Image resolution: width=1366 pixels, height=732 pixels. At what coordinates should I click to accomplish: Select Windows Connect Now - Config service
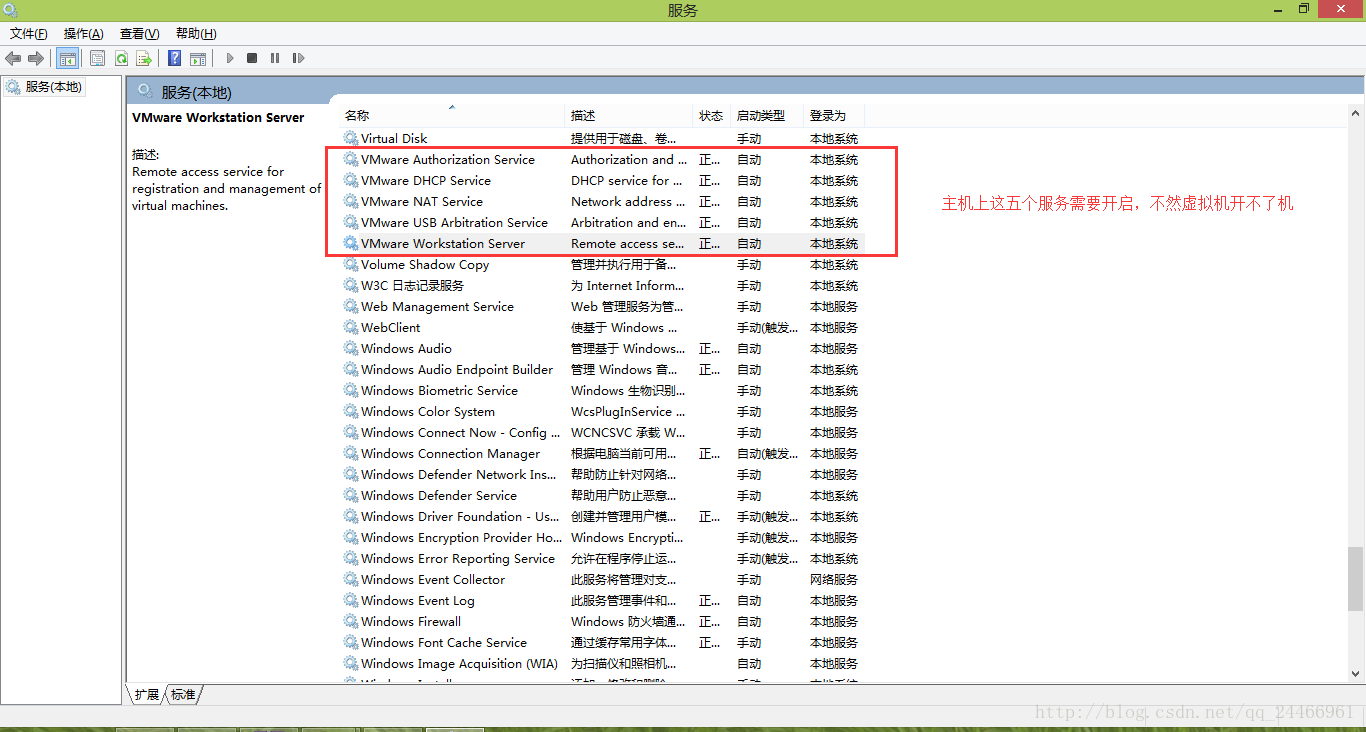click(x=461, y=432)
